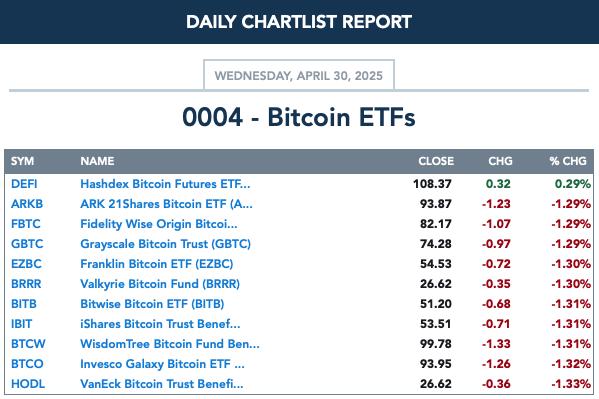Open Valkyrie Bitcoin Fund (BRRR) link
Viewport: 599px width, 399px height.
(x=160, y=284)
